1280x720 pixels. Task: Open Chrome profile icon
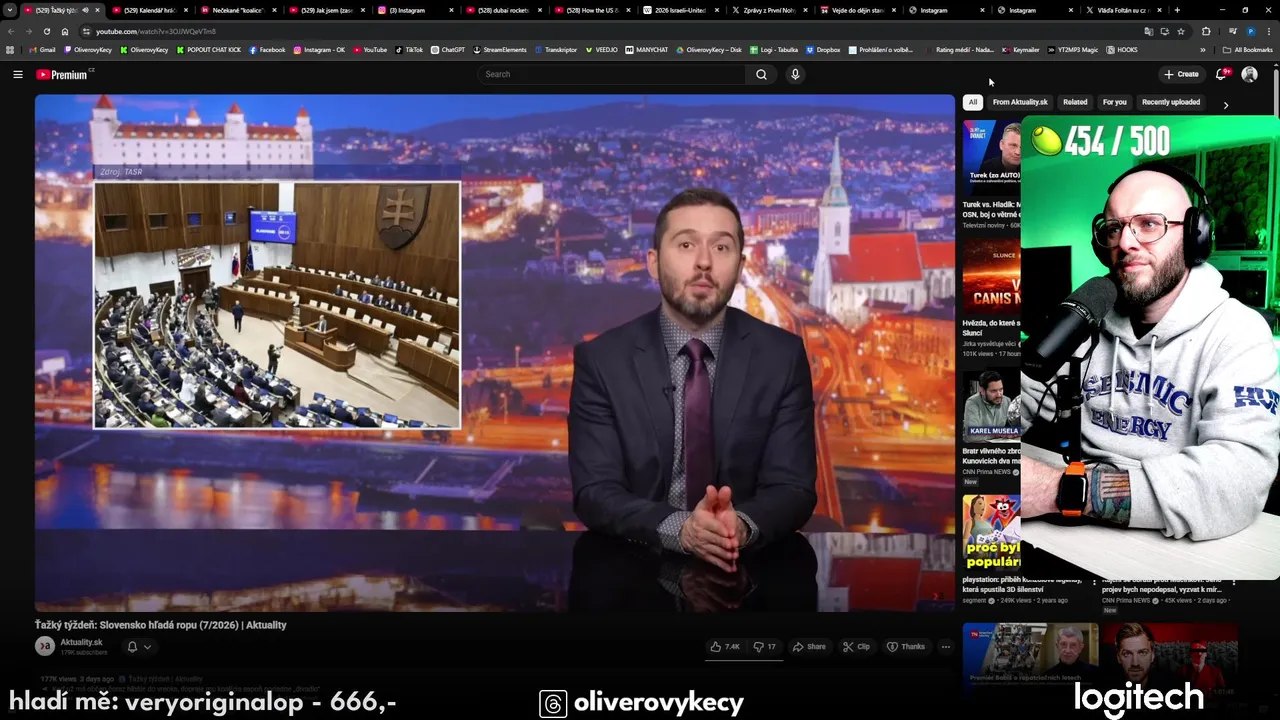[x=1251, y=31]
